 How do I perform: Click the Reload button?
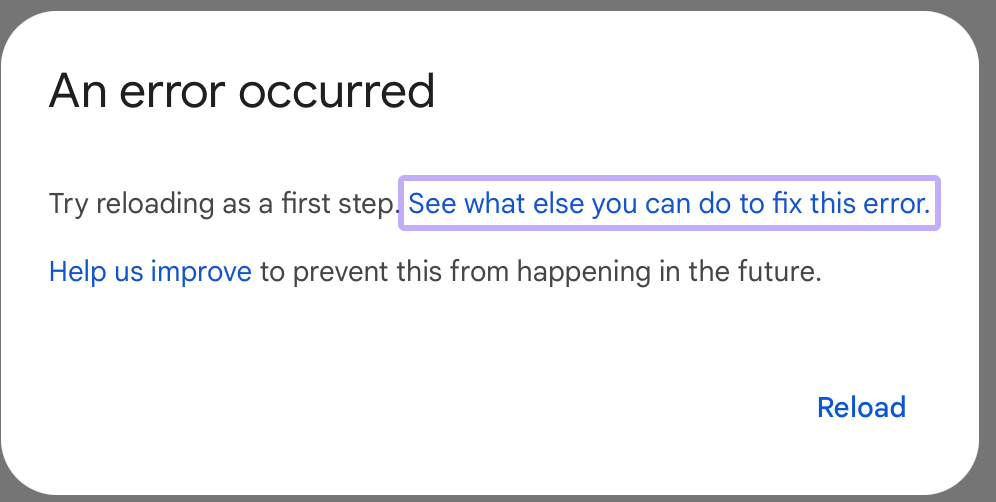point(861,408)
